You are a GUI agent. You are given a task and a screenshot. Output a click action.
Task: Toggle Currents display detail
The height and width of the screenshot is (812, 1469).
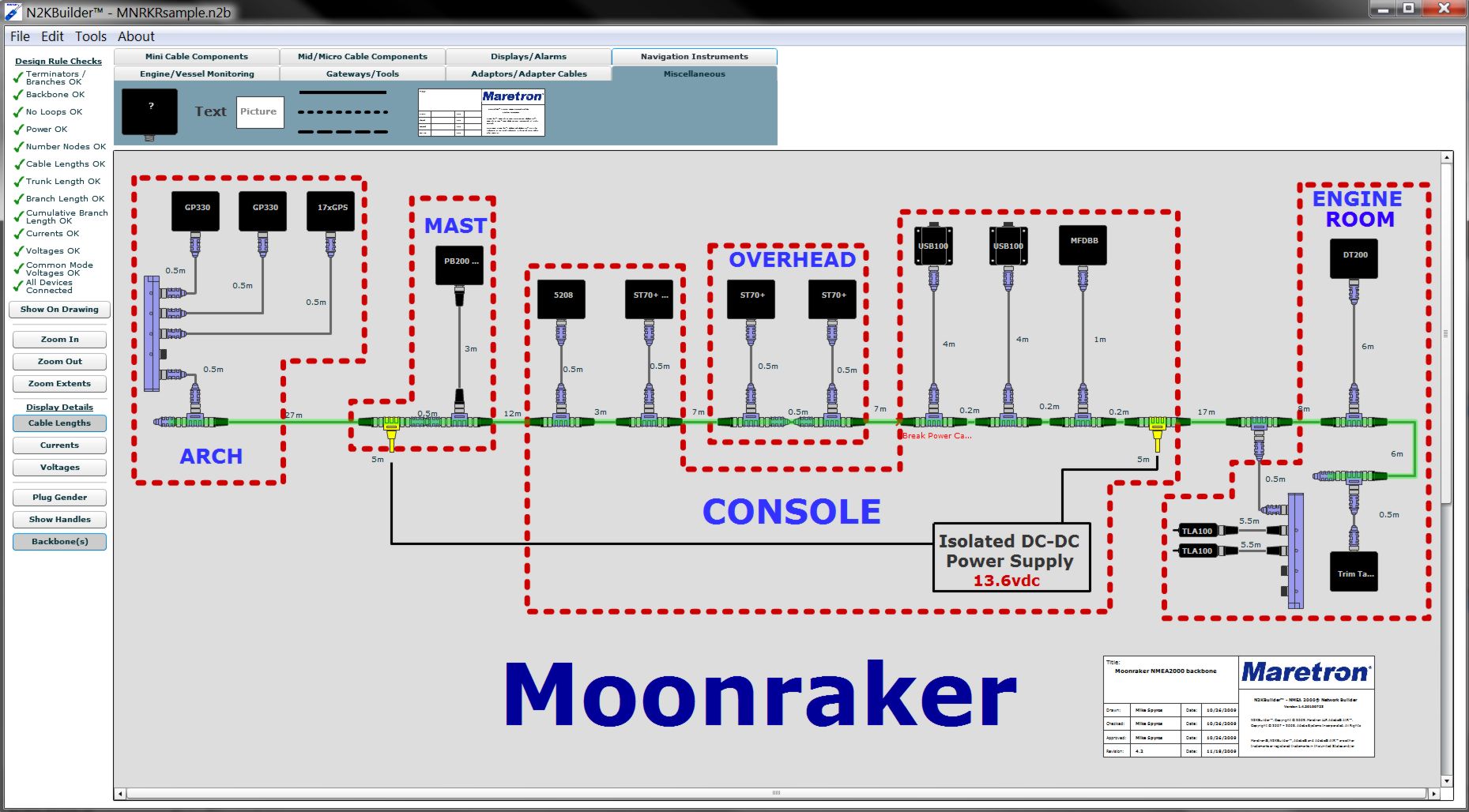click(x=59, y=445)
